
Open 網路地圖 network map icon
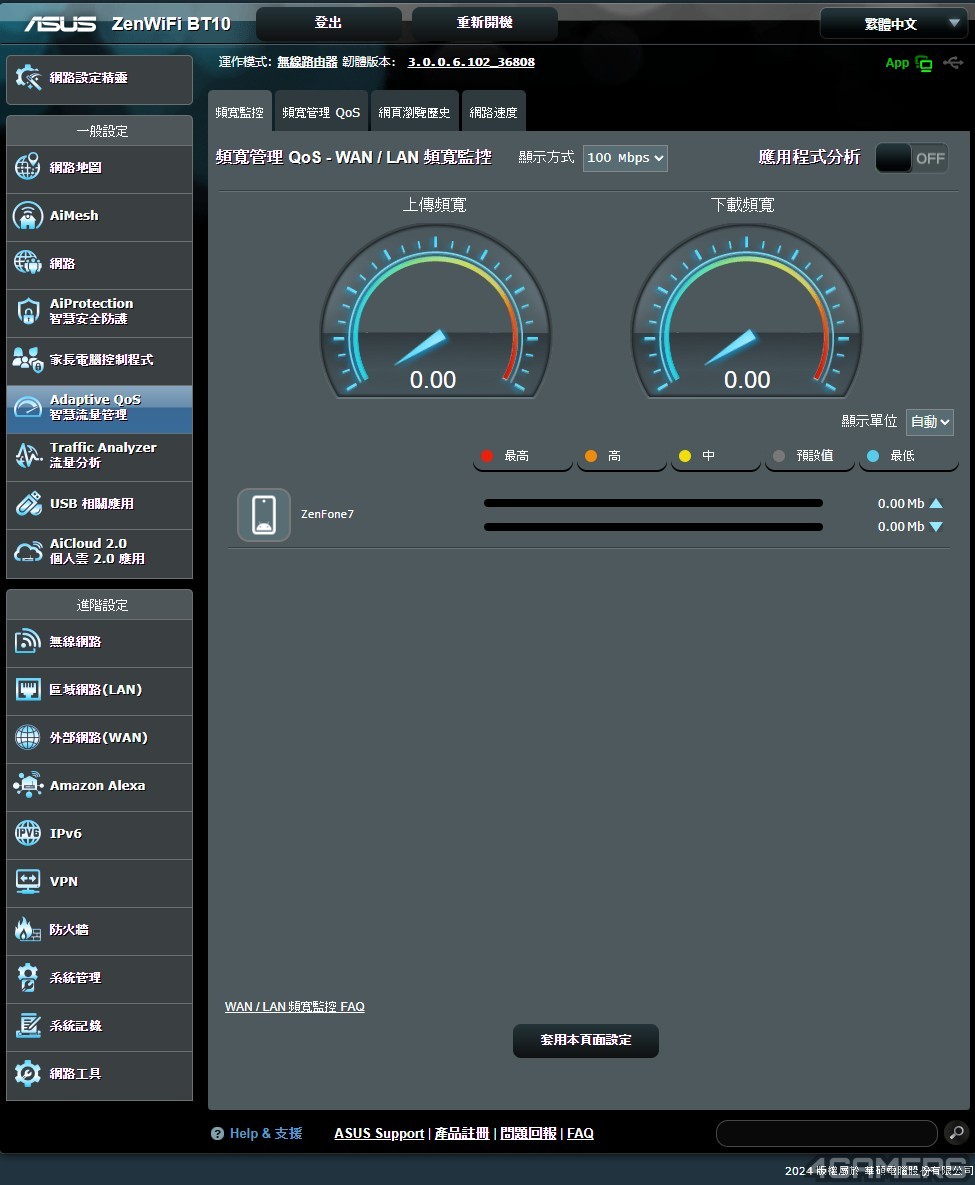tap(28, 167)
